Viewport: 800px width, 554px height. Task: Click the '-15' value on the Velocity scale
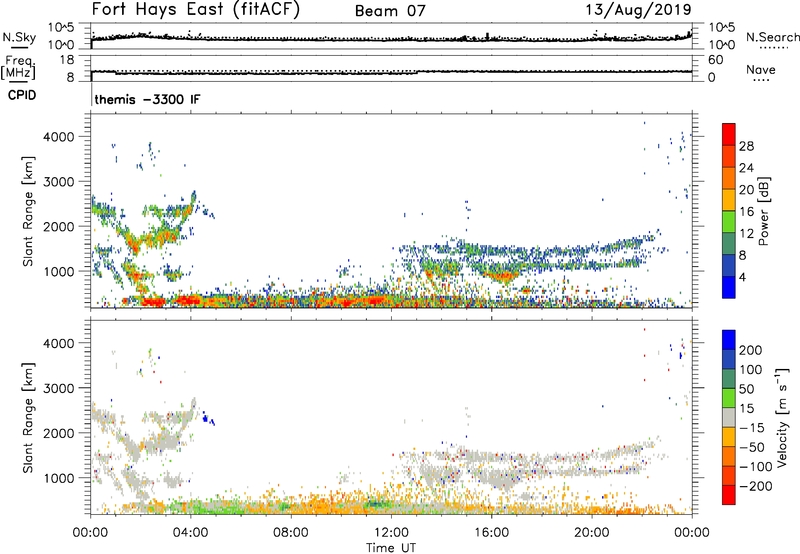point(751,427)
